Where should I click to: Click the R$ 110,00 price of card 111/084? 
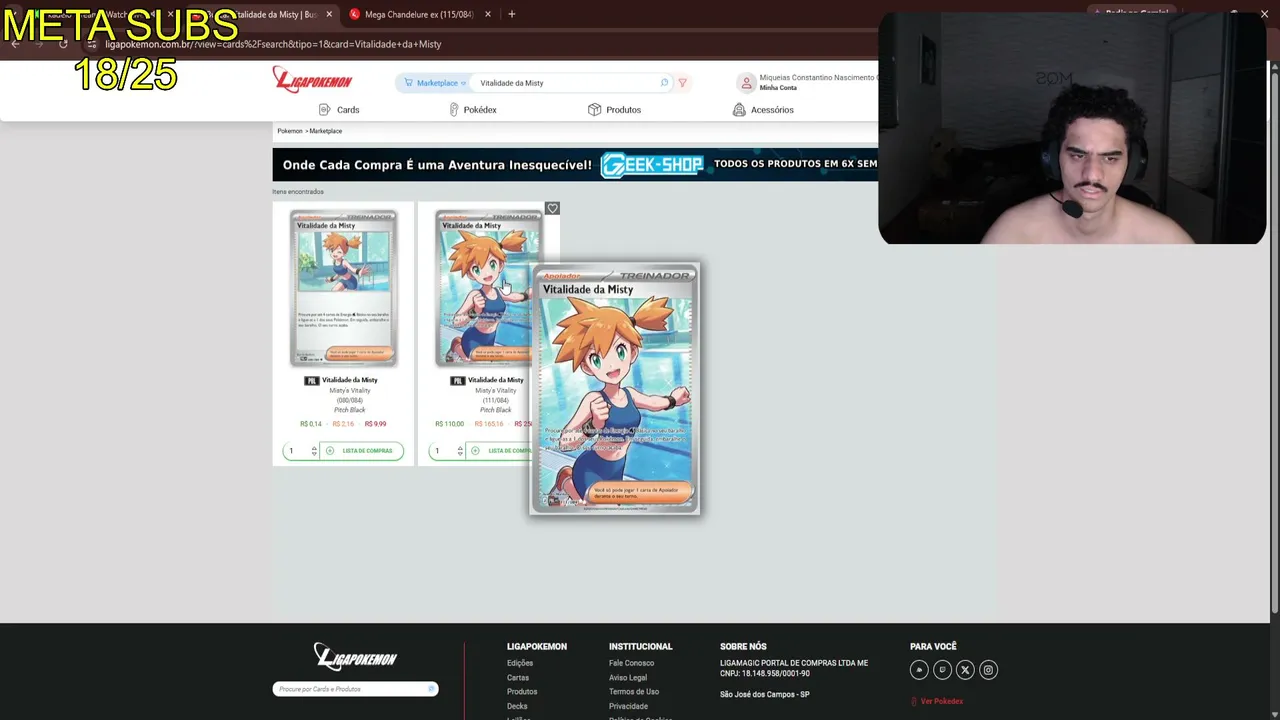[450, 424]
